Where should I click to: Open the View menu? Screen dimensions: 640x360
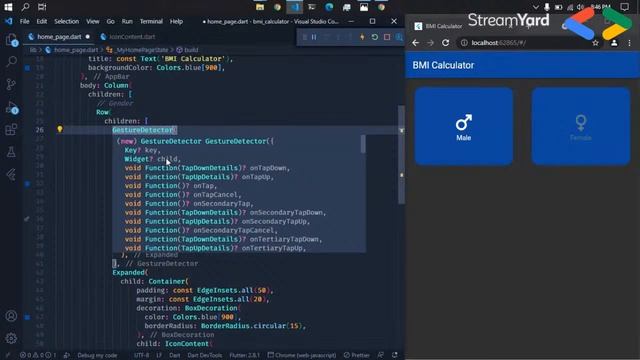tap(93, 21)
